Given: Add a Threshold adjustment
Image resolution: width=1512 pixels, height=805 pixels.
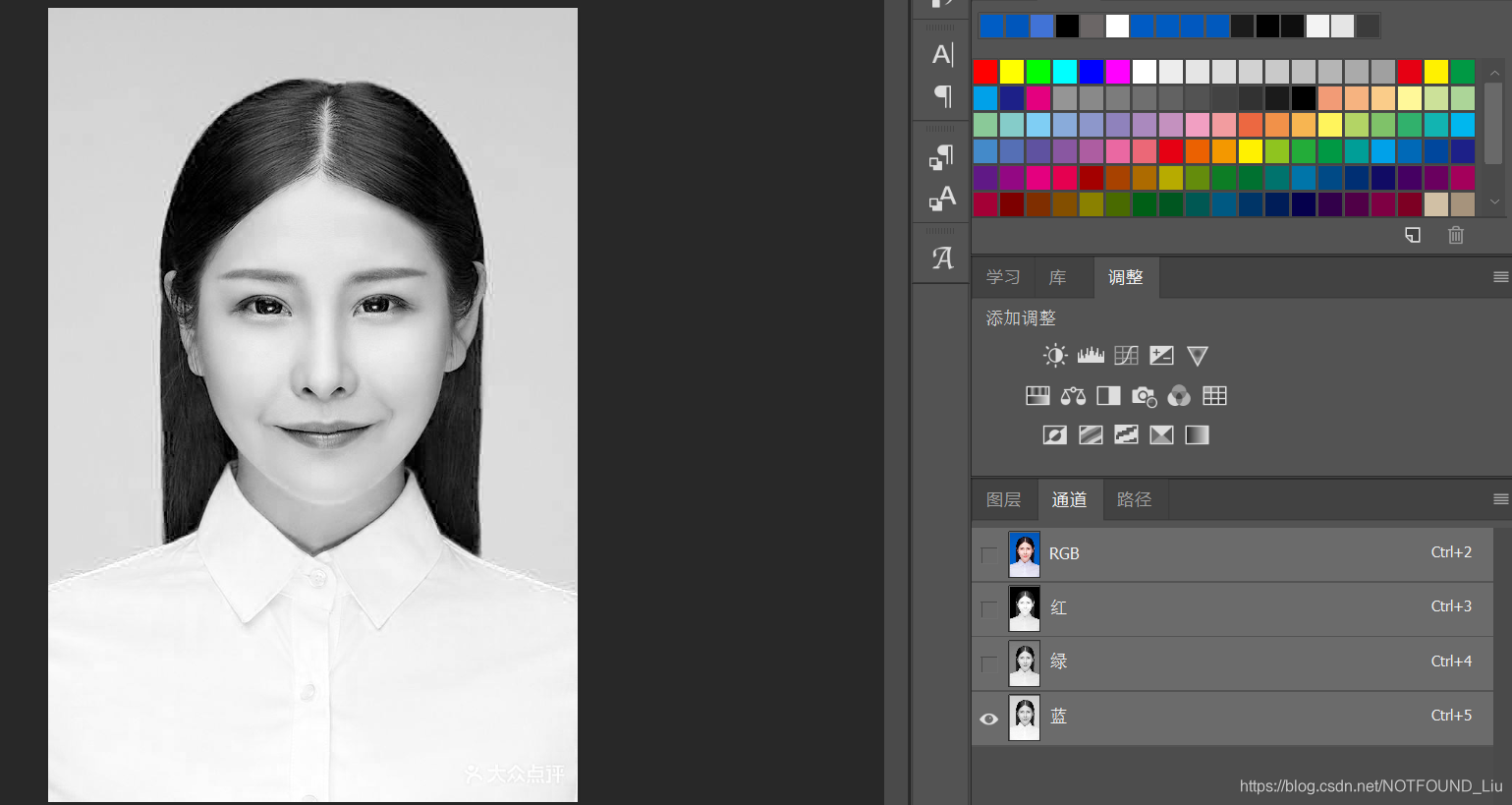Looking at the screenshot, I should point(1126,434).
